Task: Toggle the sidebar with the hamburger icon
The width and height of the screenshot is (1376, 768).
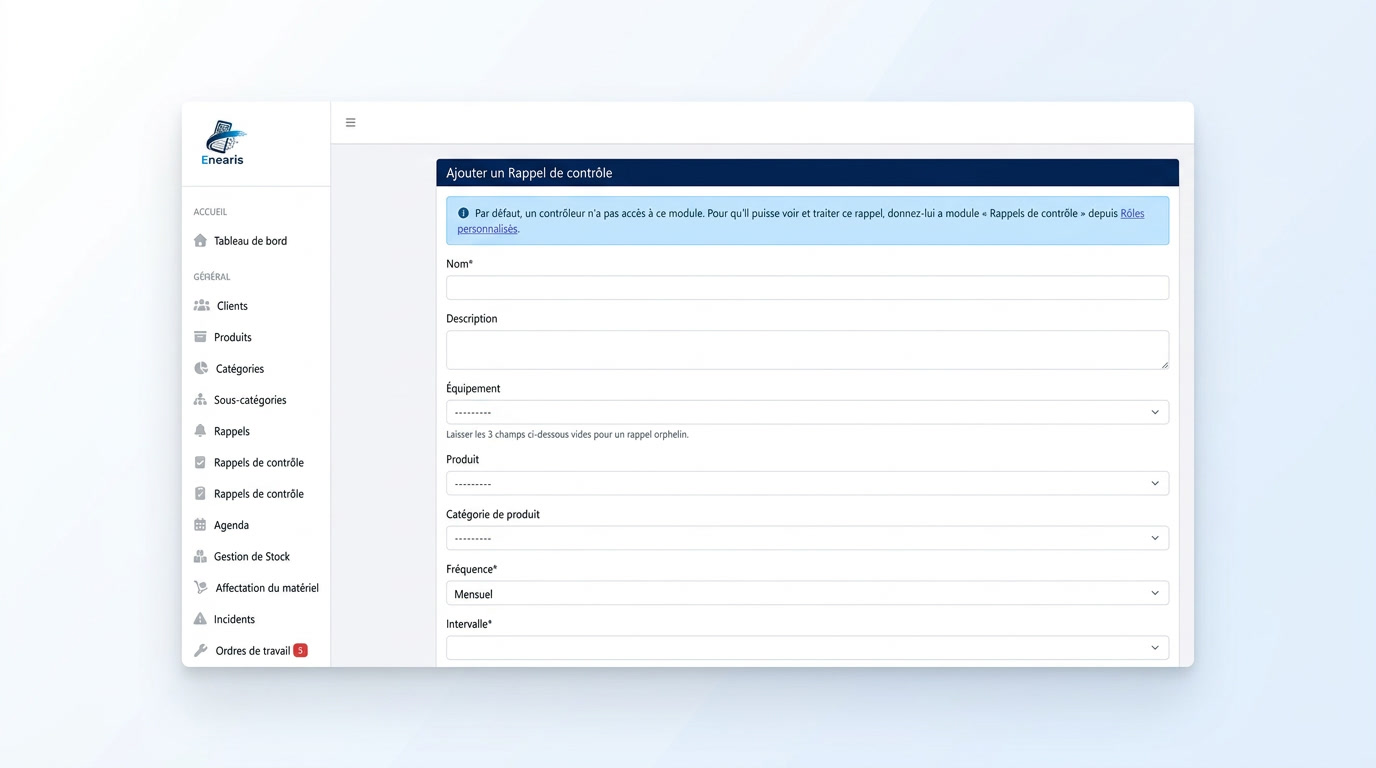Action: click(350, 123)
